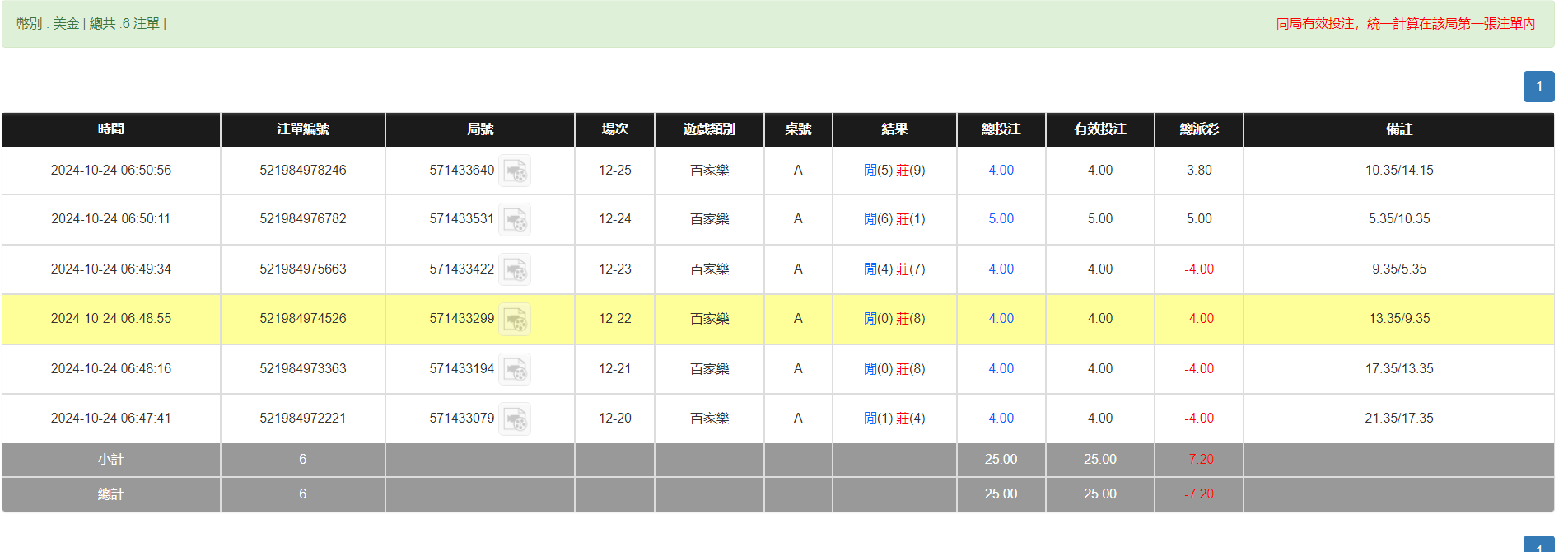Click session 12-20 cell
The image size is (1568, 552).
[x=615, y=419]
